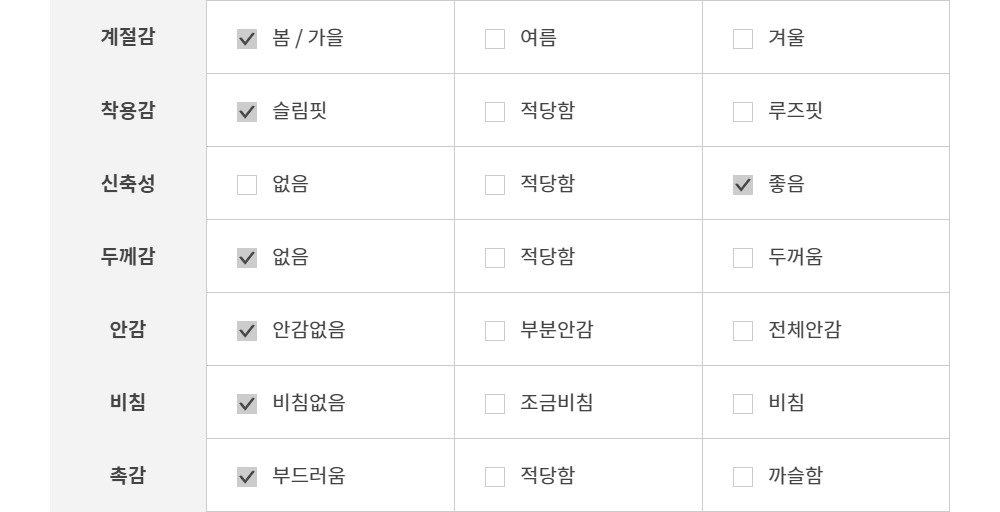
Task: Check the 두꺼움 thickness checkbox
Action: [x=743, y=259]
